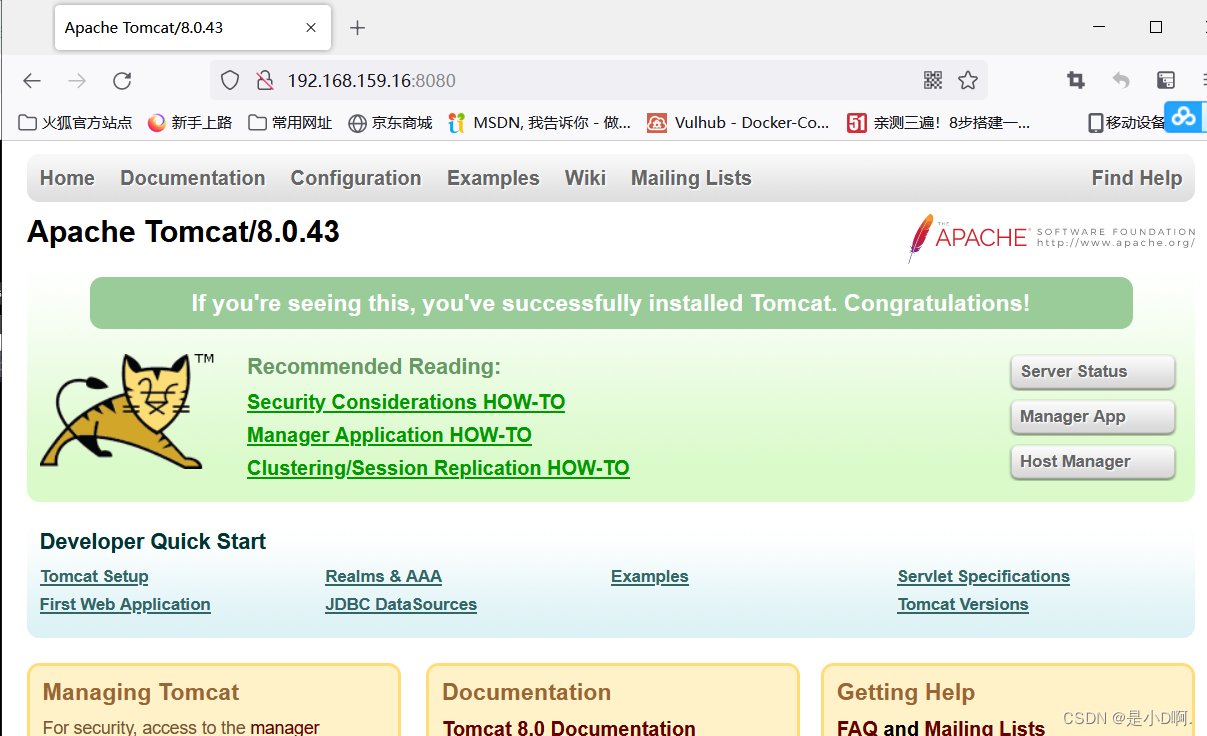
Task: Open the First Web Application link
Action: point(125,604)
